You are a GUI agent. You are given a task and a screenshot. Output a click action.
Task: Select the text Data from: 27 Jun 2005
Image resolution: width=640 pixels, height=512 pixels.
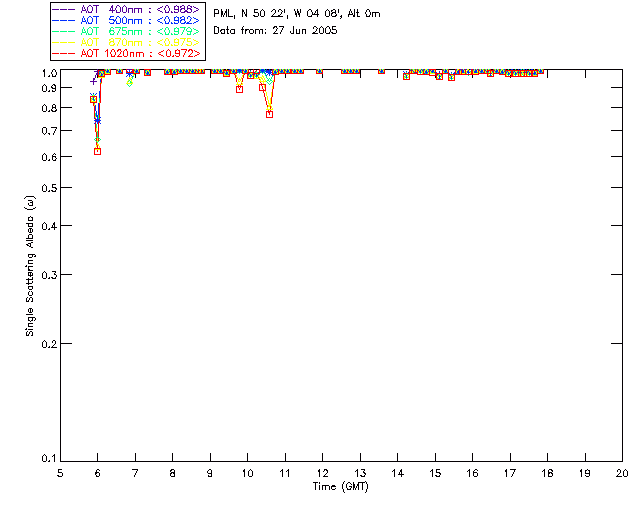[275, 31]
